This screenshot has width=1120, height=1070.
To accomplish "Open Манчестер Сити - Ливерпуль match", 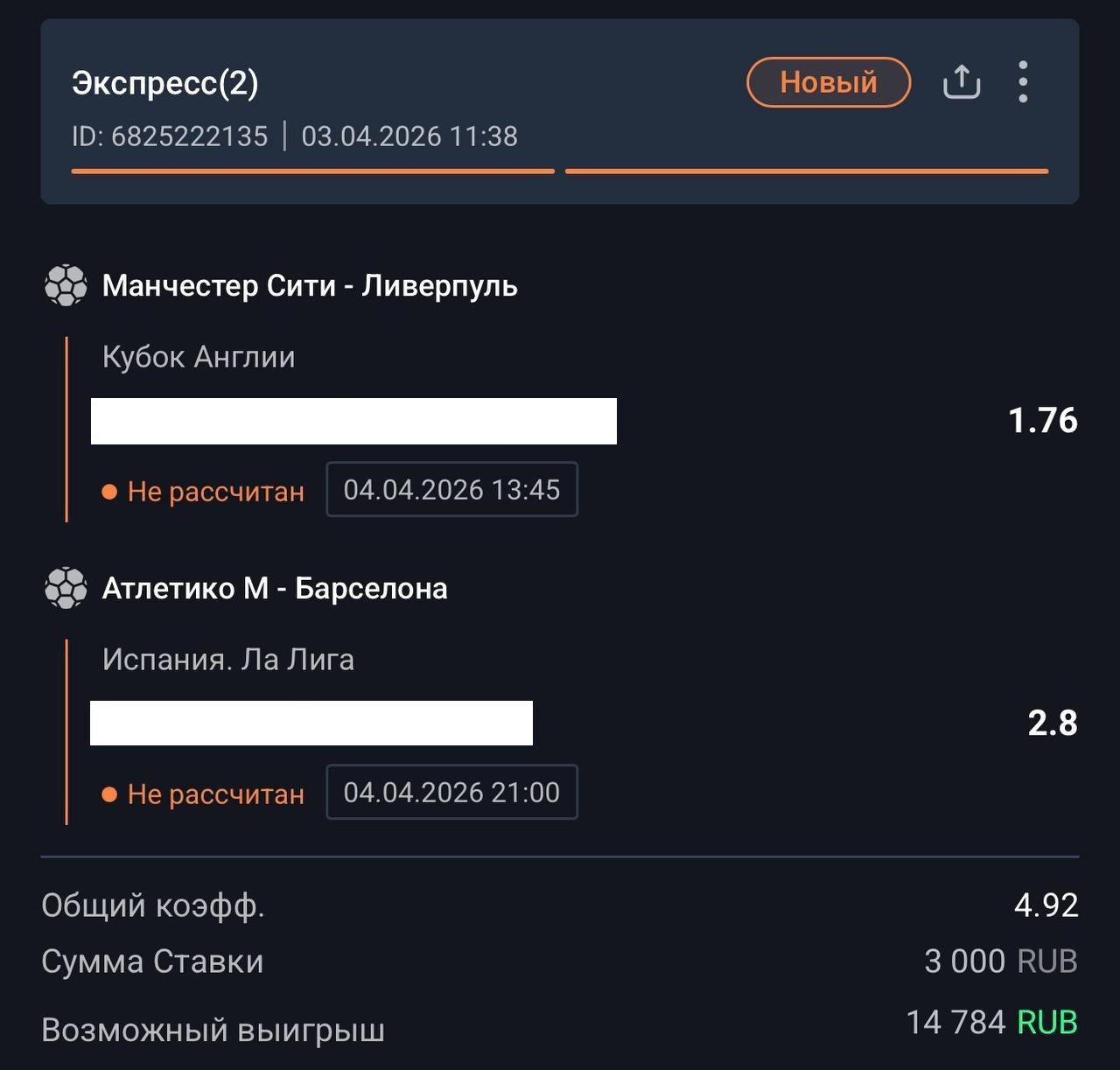I will (x=310, y=286).
